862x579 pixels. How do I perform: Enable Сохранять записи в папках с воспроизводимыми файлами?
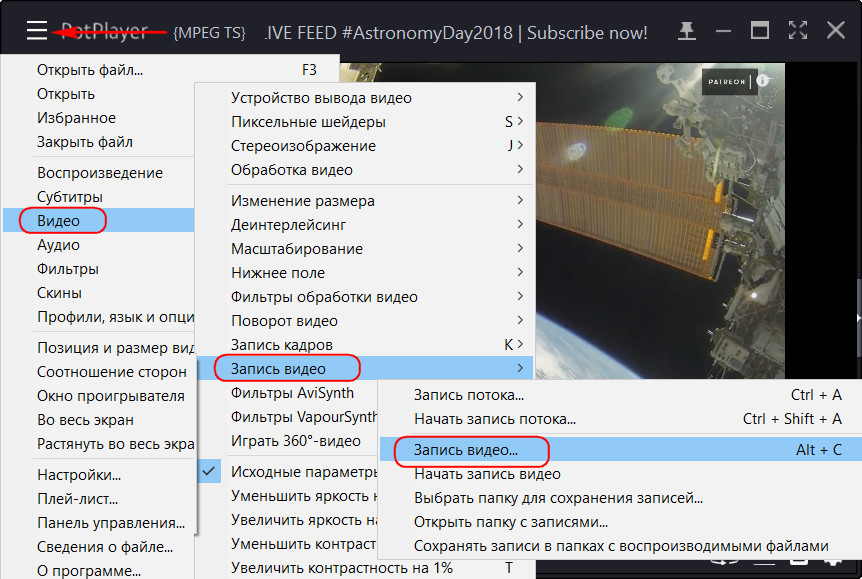(x=620, y=546)
